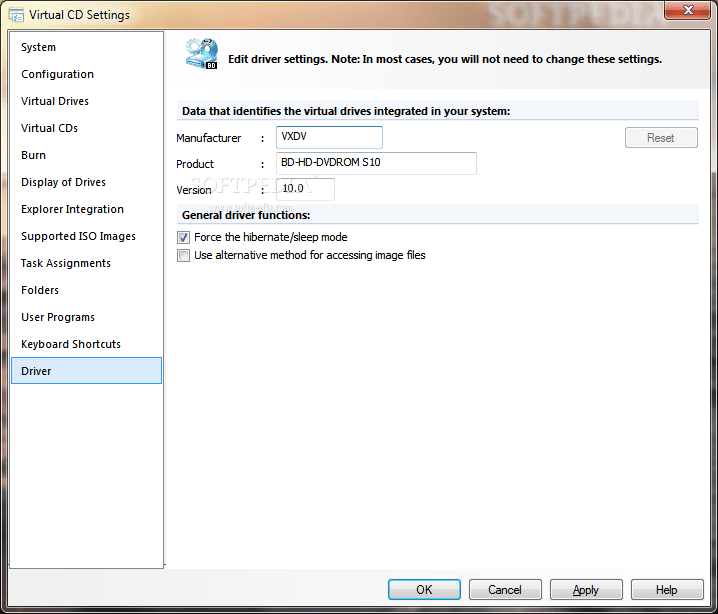718x614 pixels.
Task: Click the Version label
Action: click(x=194, y=190)
